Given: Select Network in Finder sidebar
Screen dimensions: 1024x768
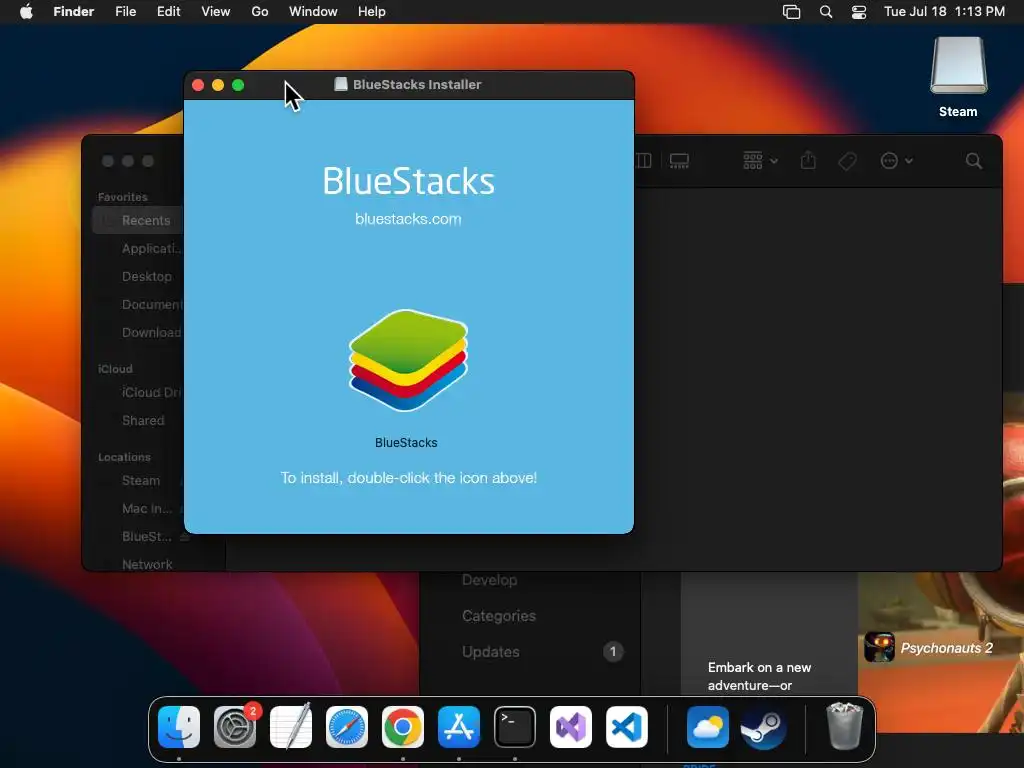Looking at the screenshot, I should (147, 564).
